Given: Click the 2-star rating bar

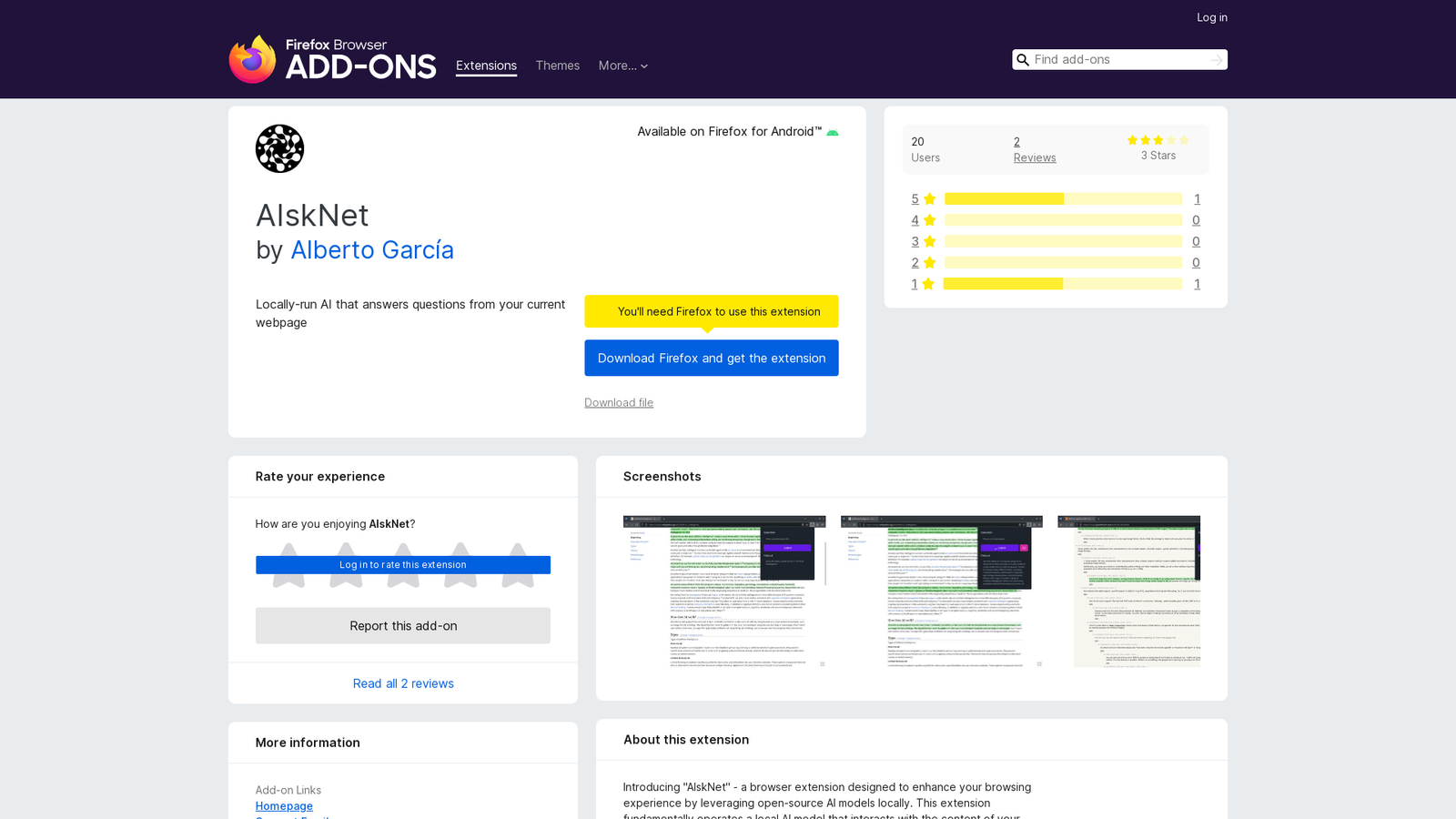Looking at the screenshot, I should 1063,262.
